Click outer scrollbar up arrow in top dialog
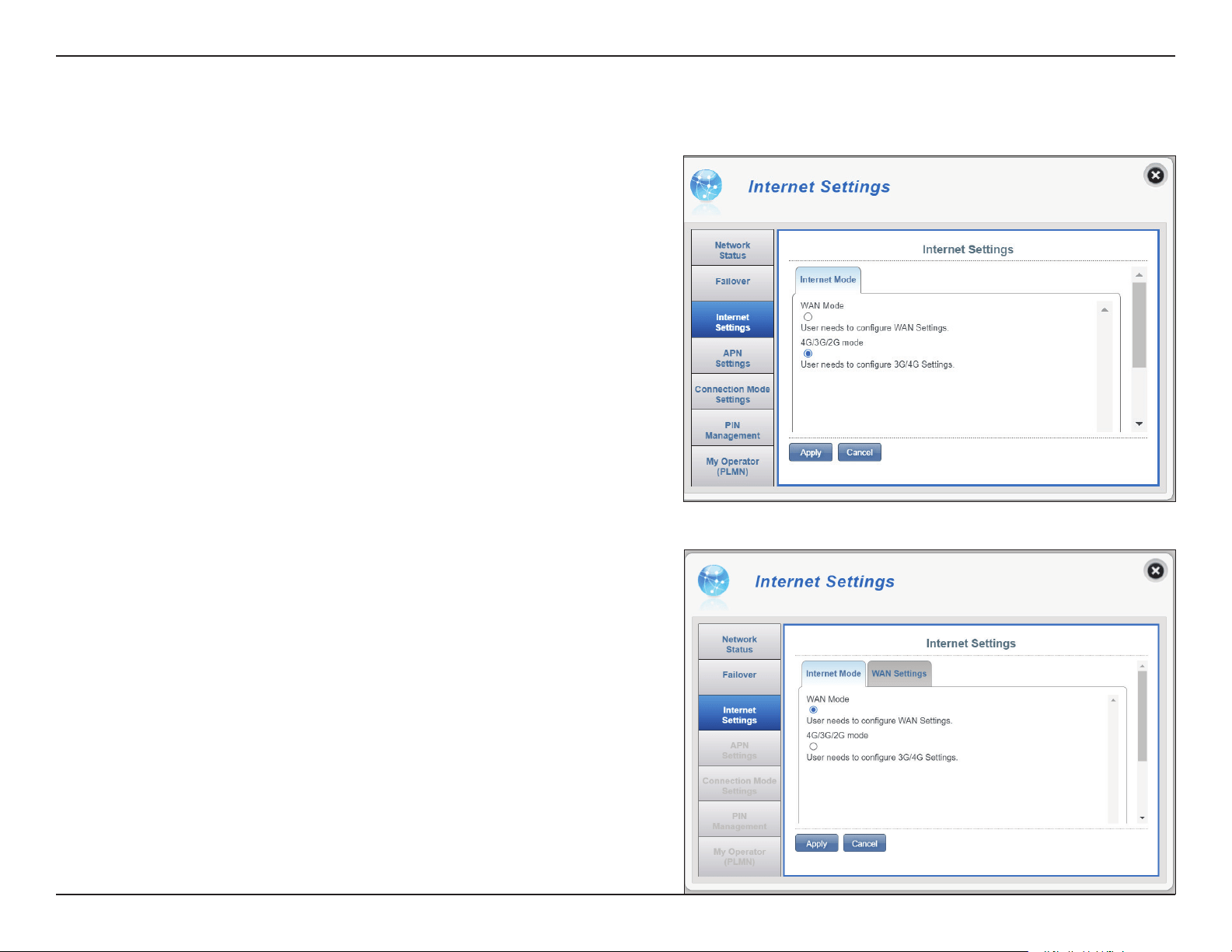This screenshot has width=1232, height=952. [x=1139, y=275]
